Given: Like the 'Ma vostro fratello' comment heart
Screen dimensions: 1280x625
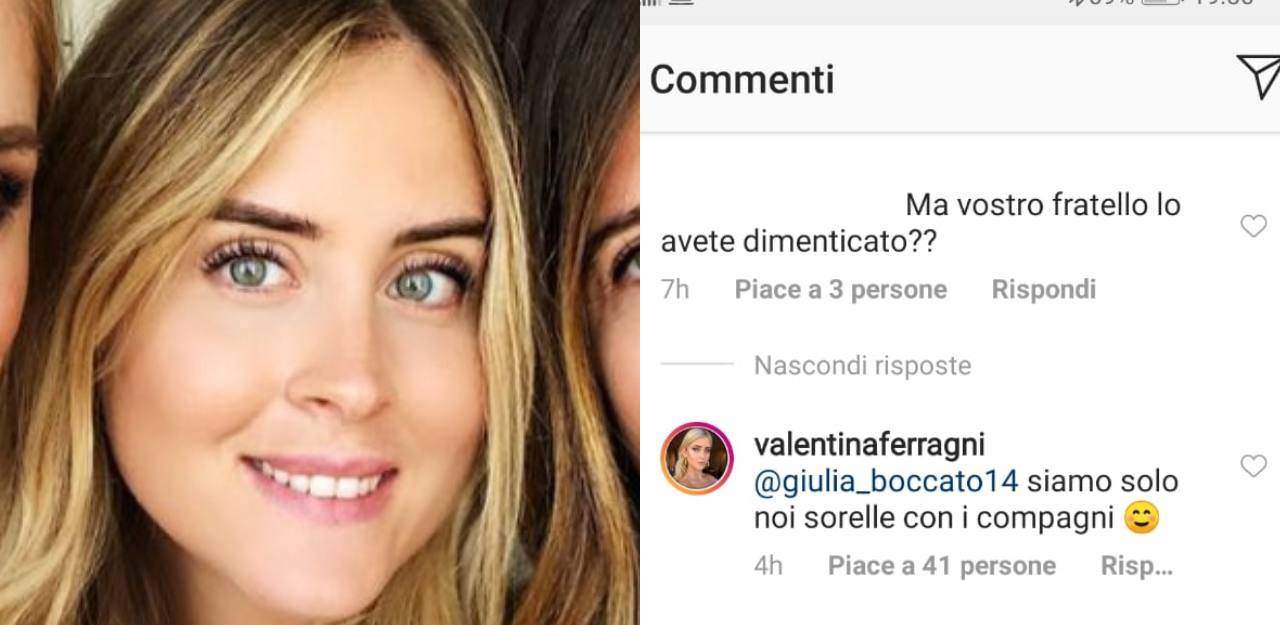Looking at the screenshot, I should click(x=1253, y=226).
